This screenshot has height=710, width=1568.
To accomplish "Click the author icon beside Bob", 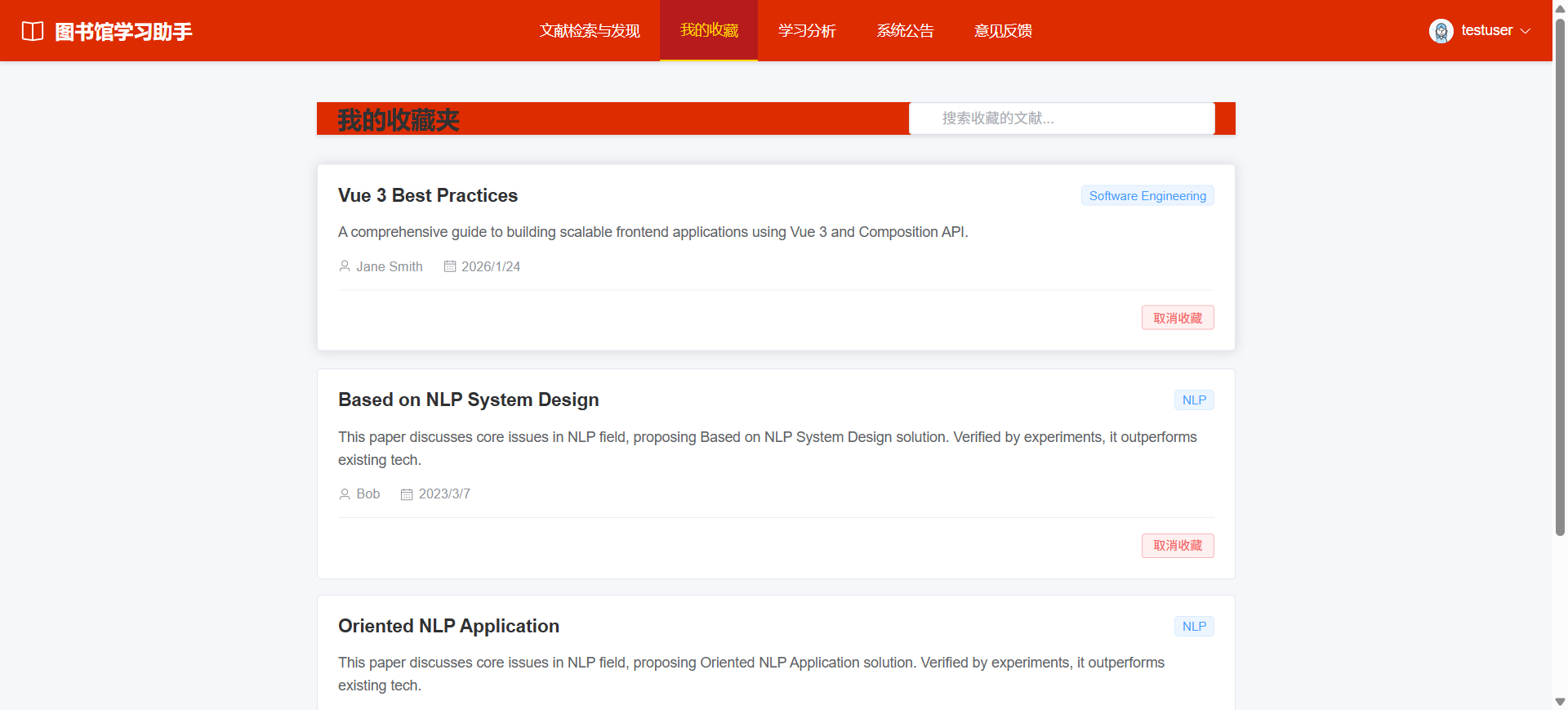I will [345, 494].
